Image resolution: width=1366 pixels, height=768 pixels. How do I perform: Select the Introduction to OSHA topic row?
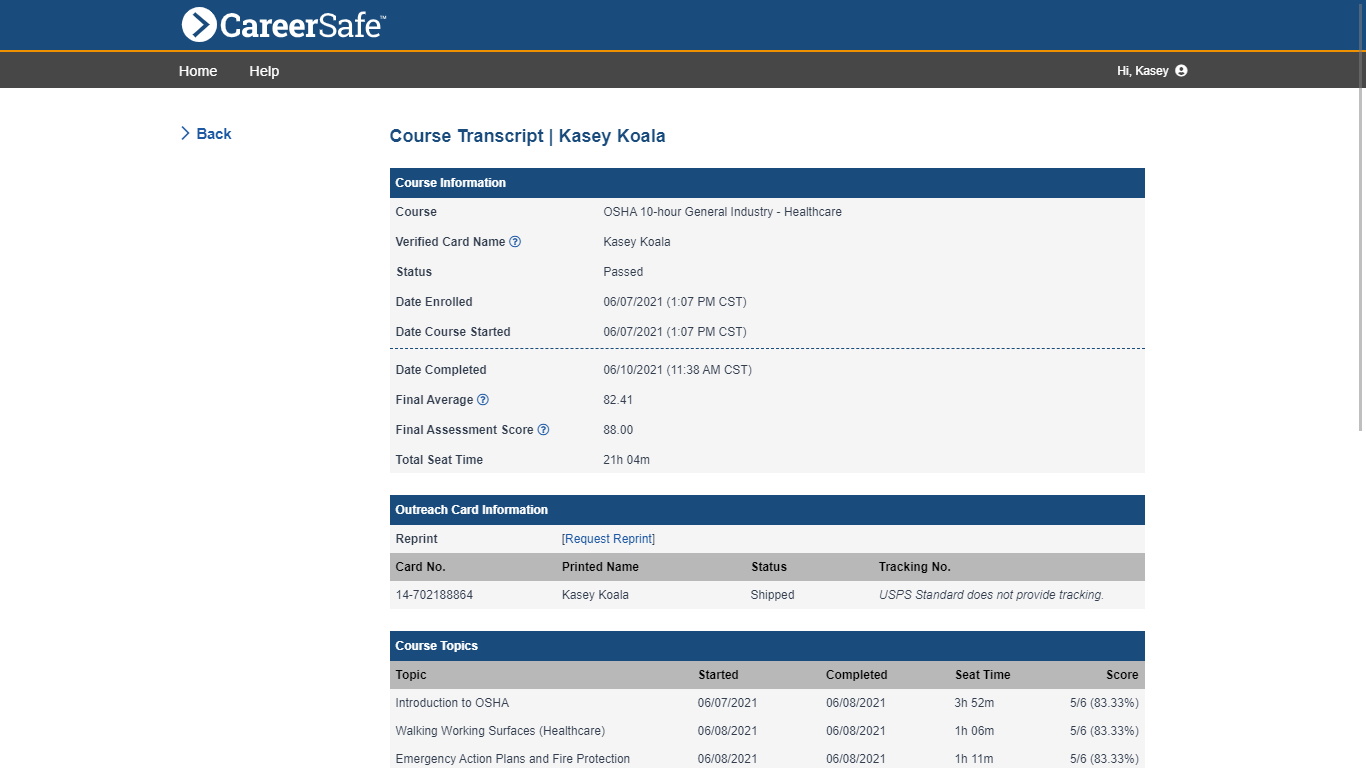(452, 702)
